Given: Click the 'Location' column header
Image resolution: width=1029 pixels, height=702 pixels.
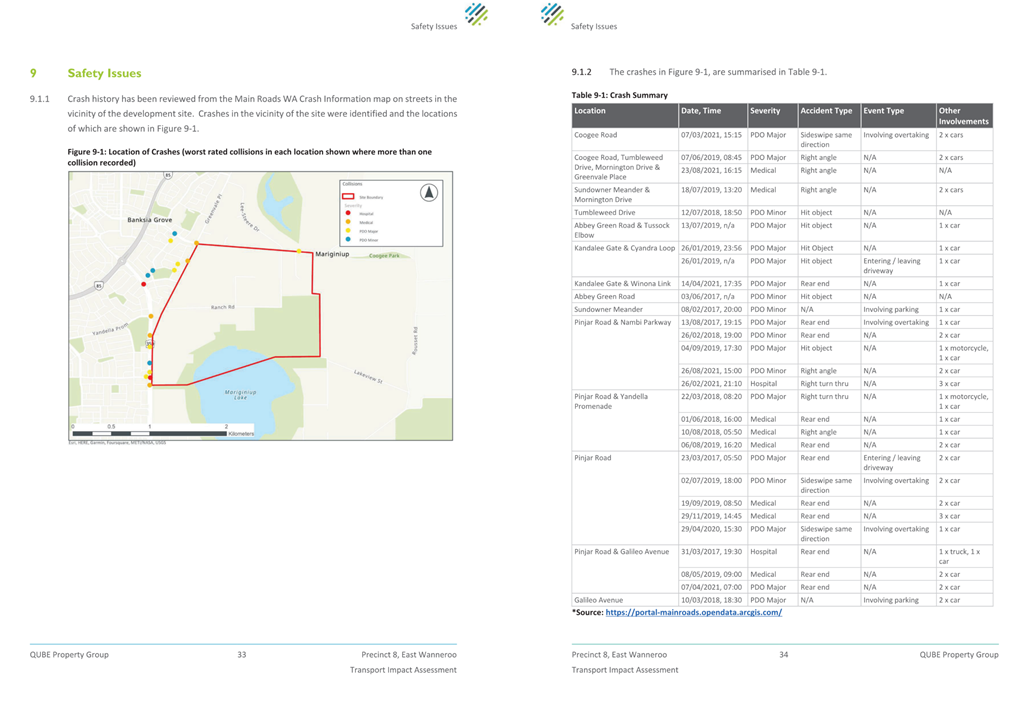Looking at the screenshot, I should [x=625, y=115].
